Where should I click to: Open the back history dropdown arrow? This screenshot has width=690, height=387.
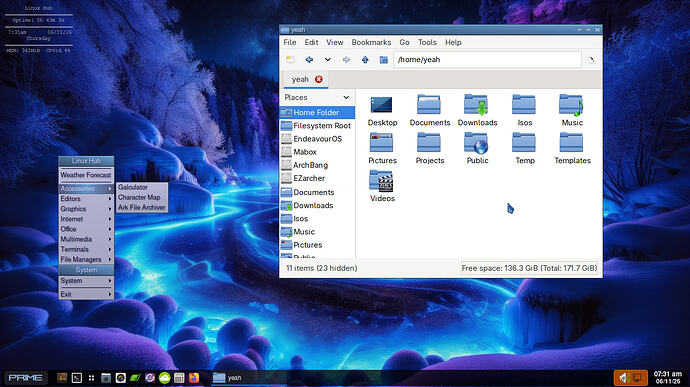click(x=327, y=59)
